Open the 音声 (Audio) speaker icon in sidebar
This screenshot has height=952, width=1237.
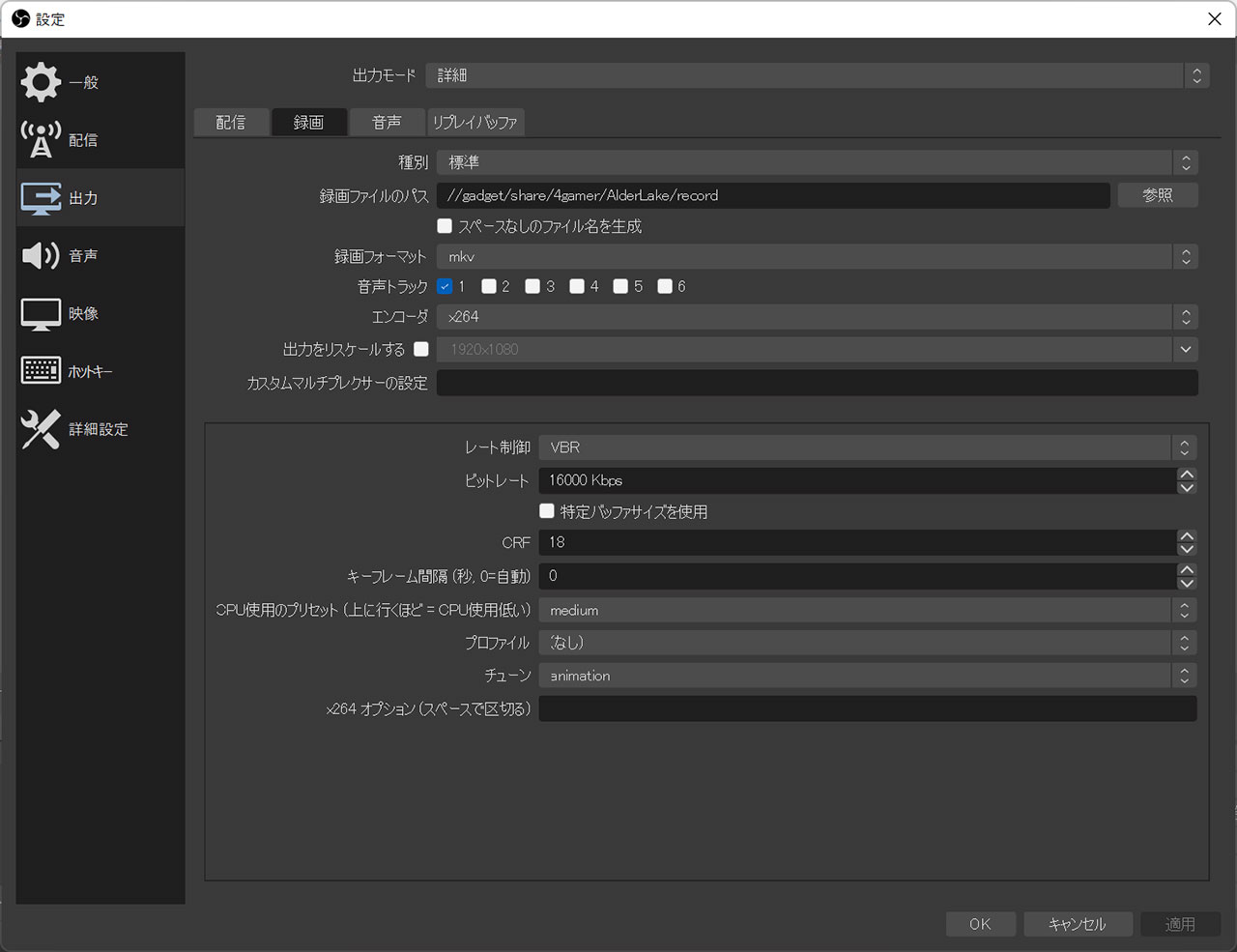[41, 255]
